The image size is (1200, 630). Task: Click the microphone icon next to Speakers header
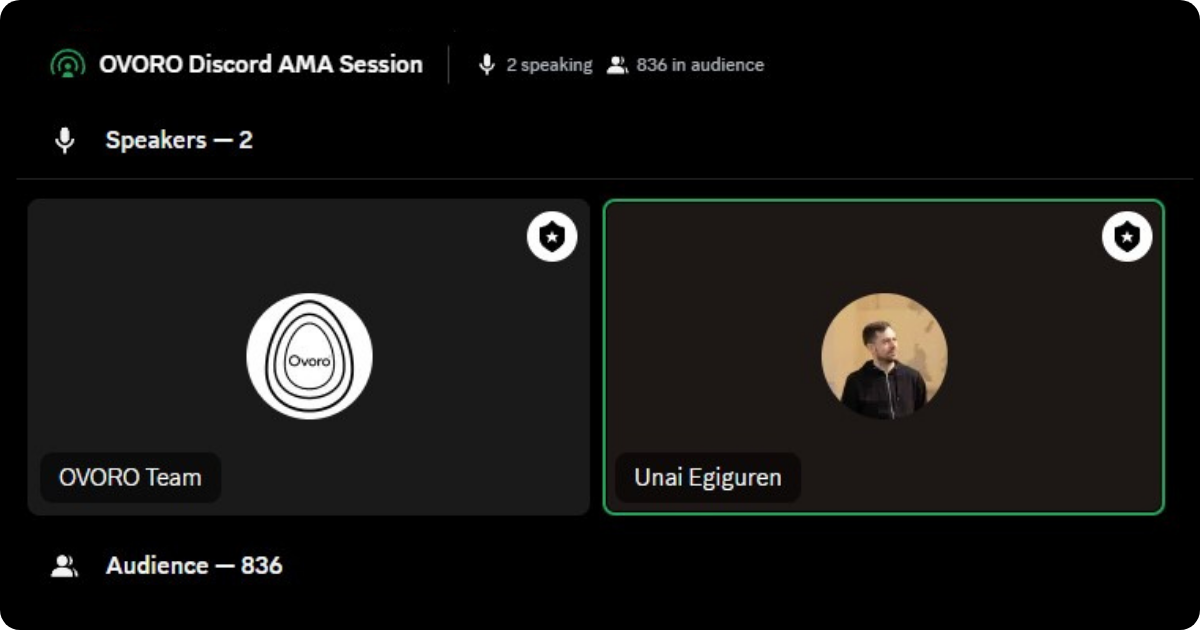coord(65,140)
